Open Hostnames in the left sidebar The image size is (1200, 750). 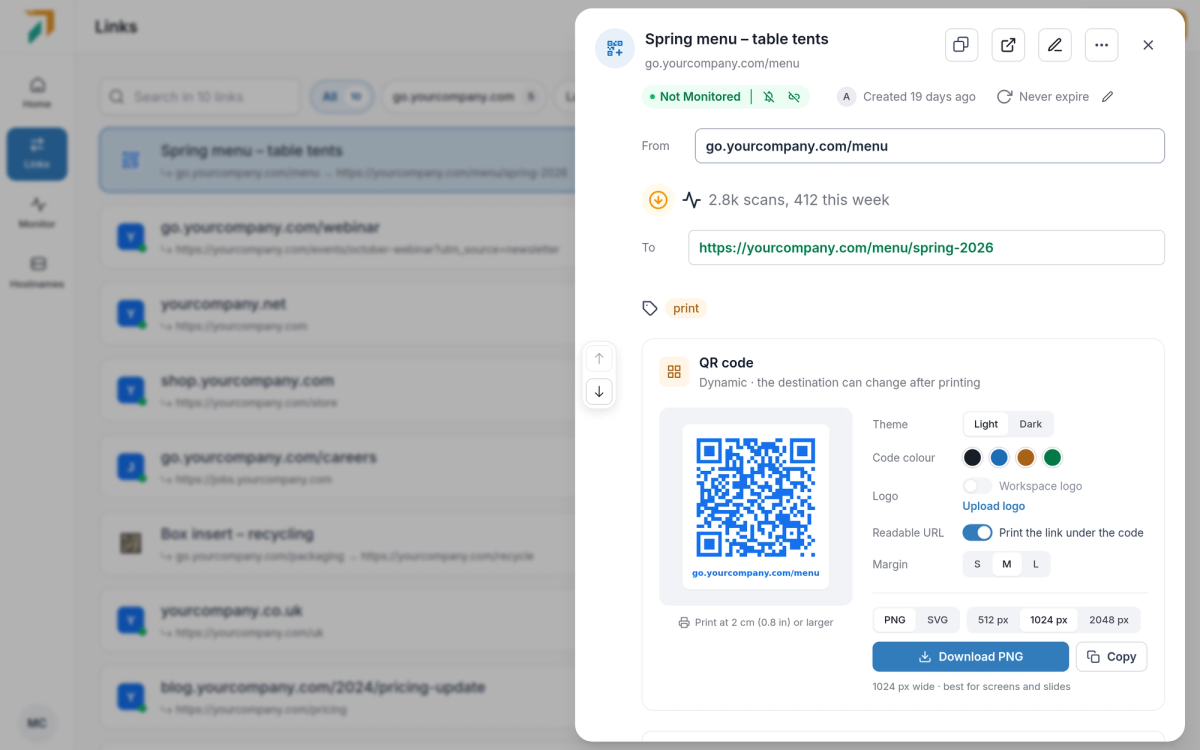pos(37,273)
